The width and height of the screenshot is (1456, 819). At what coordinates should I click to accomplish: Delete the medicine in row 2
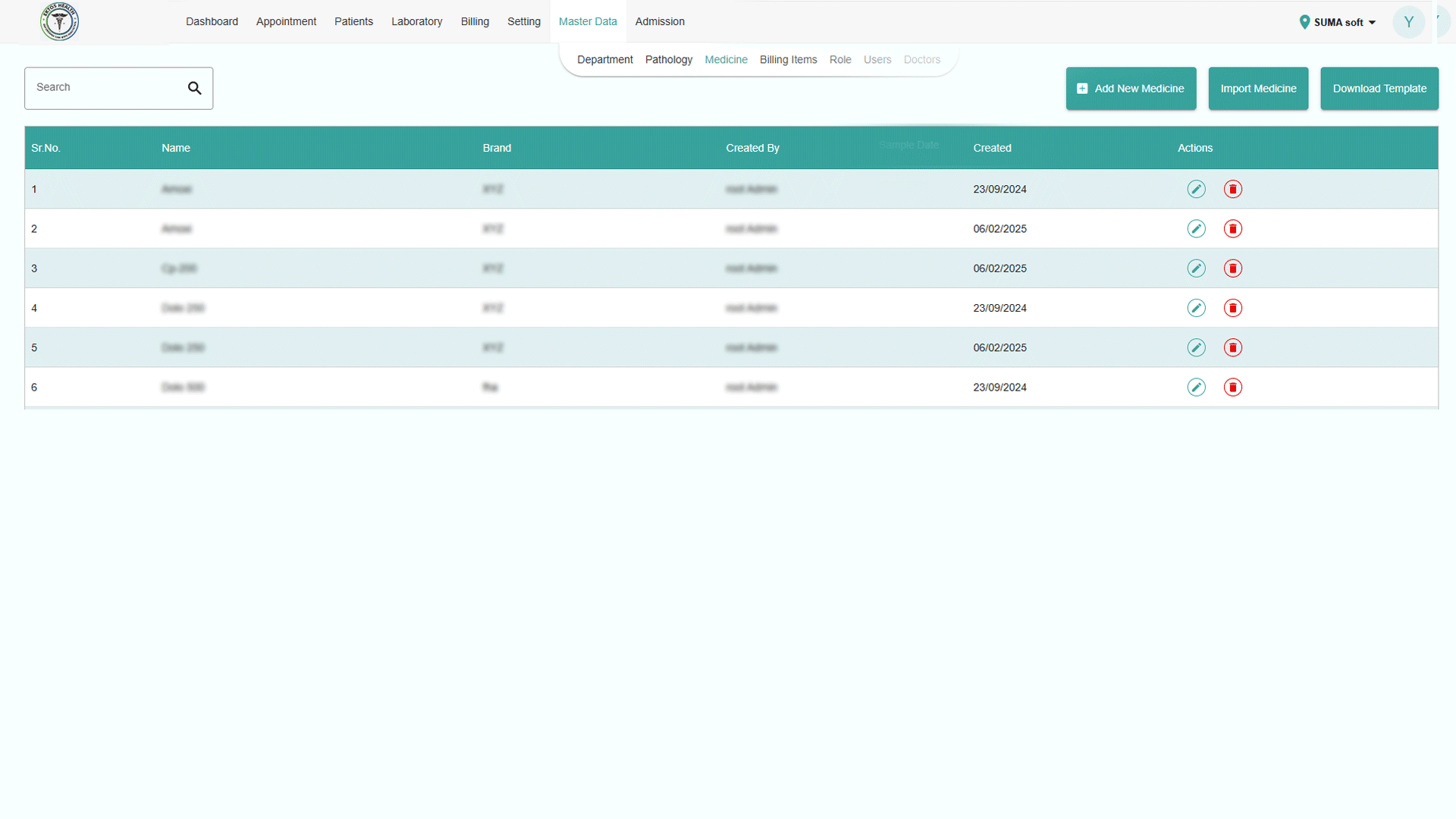(x=1232, y=229)
